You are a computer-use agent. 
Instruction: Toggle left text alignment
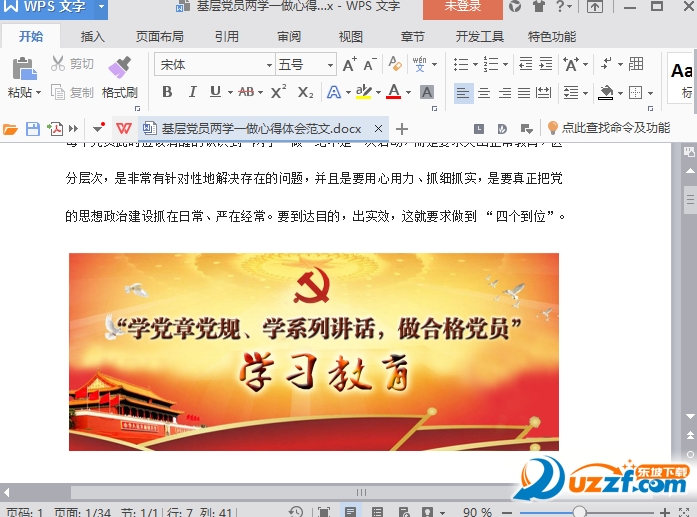tap(463, 93)
